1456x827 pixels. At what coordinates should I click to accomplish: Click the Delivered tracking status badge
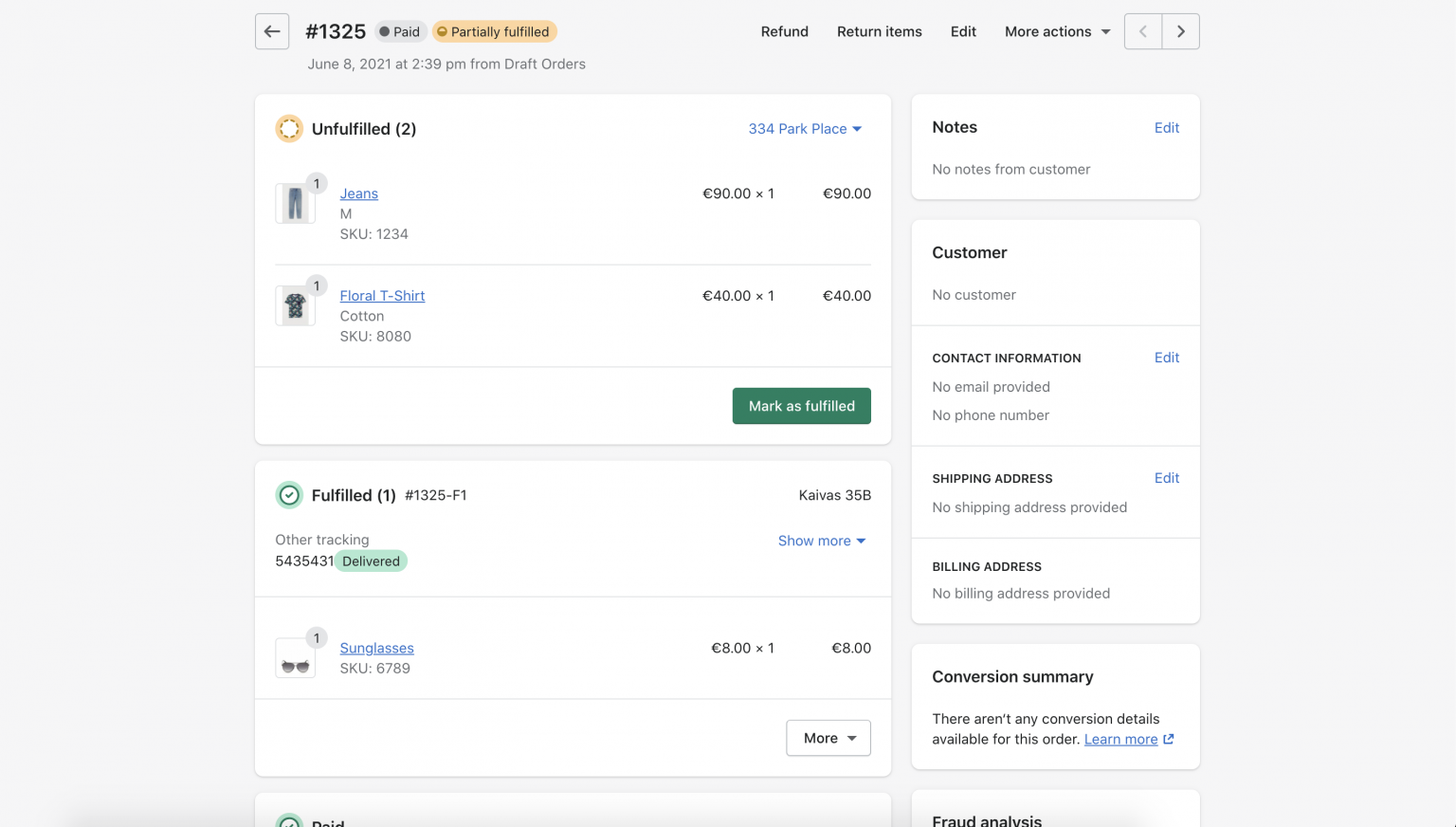pos(370,561)
